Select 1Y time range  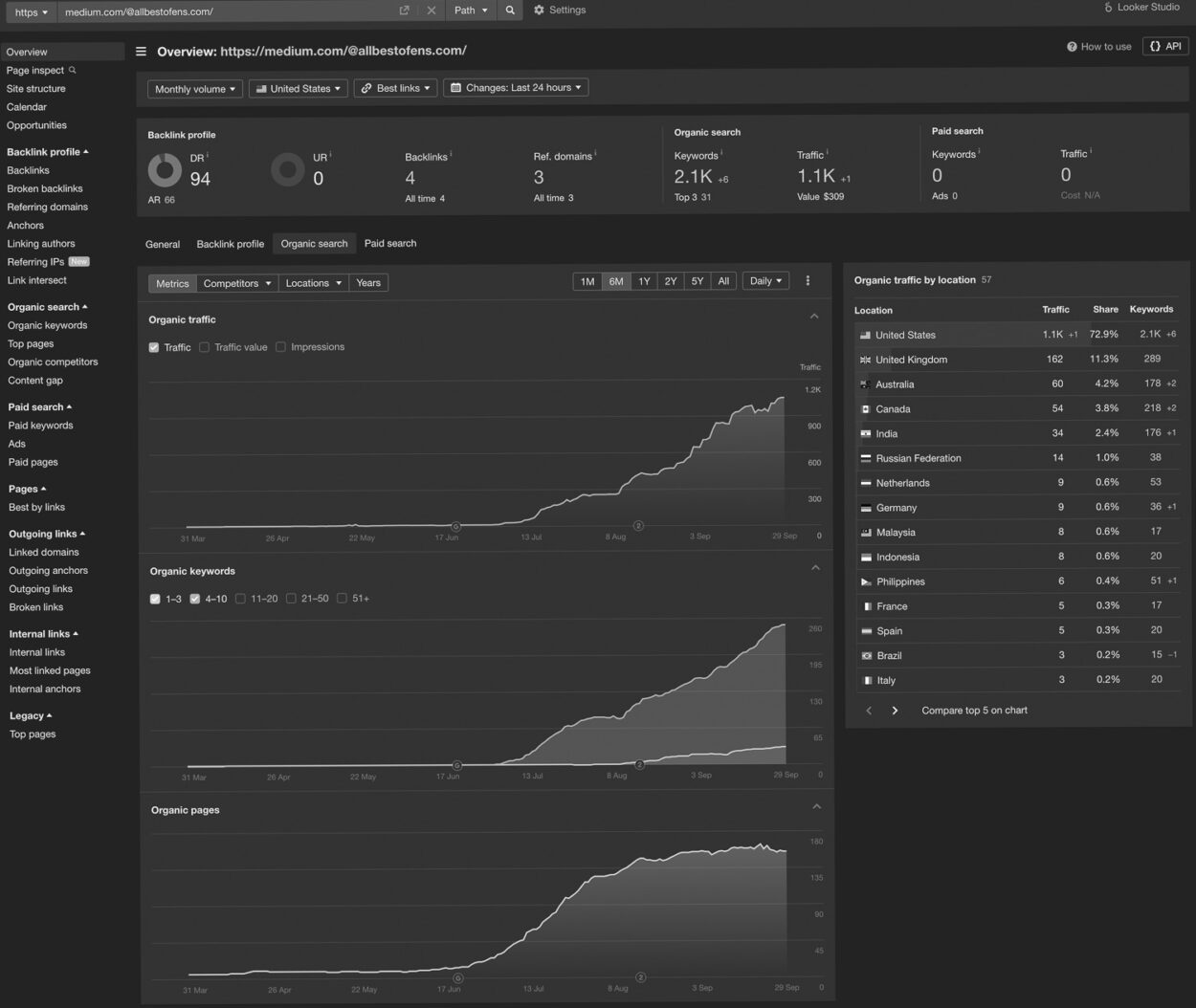[x=644, y=281]
